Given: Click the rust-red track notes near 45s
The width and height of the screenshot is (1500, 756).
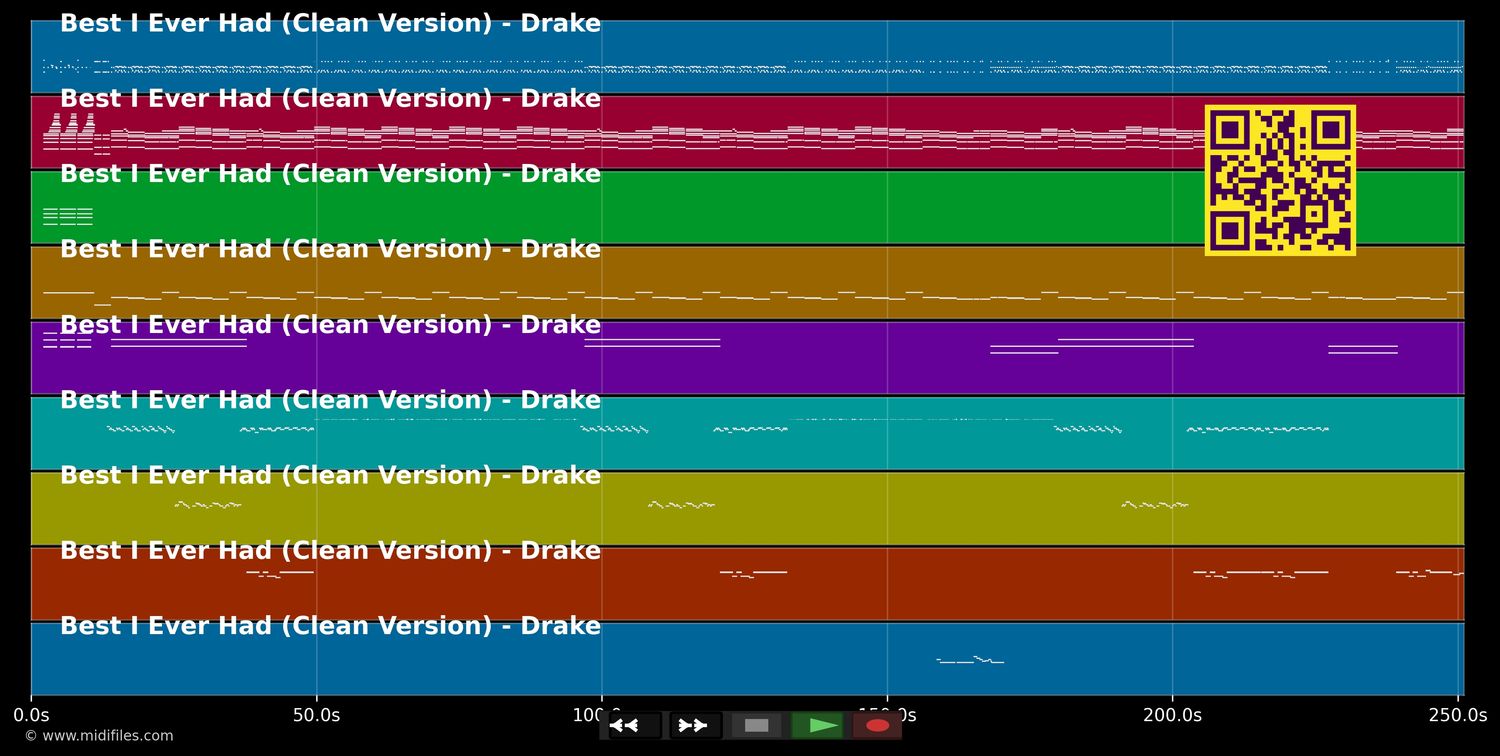Looking at the screenshot, I should pyautogui.click(x=280, y=574).
